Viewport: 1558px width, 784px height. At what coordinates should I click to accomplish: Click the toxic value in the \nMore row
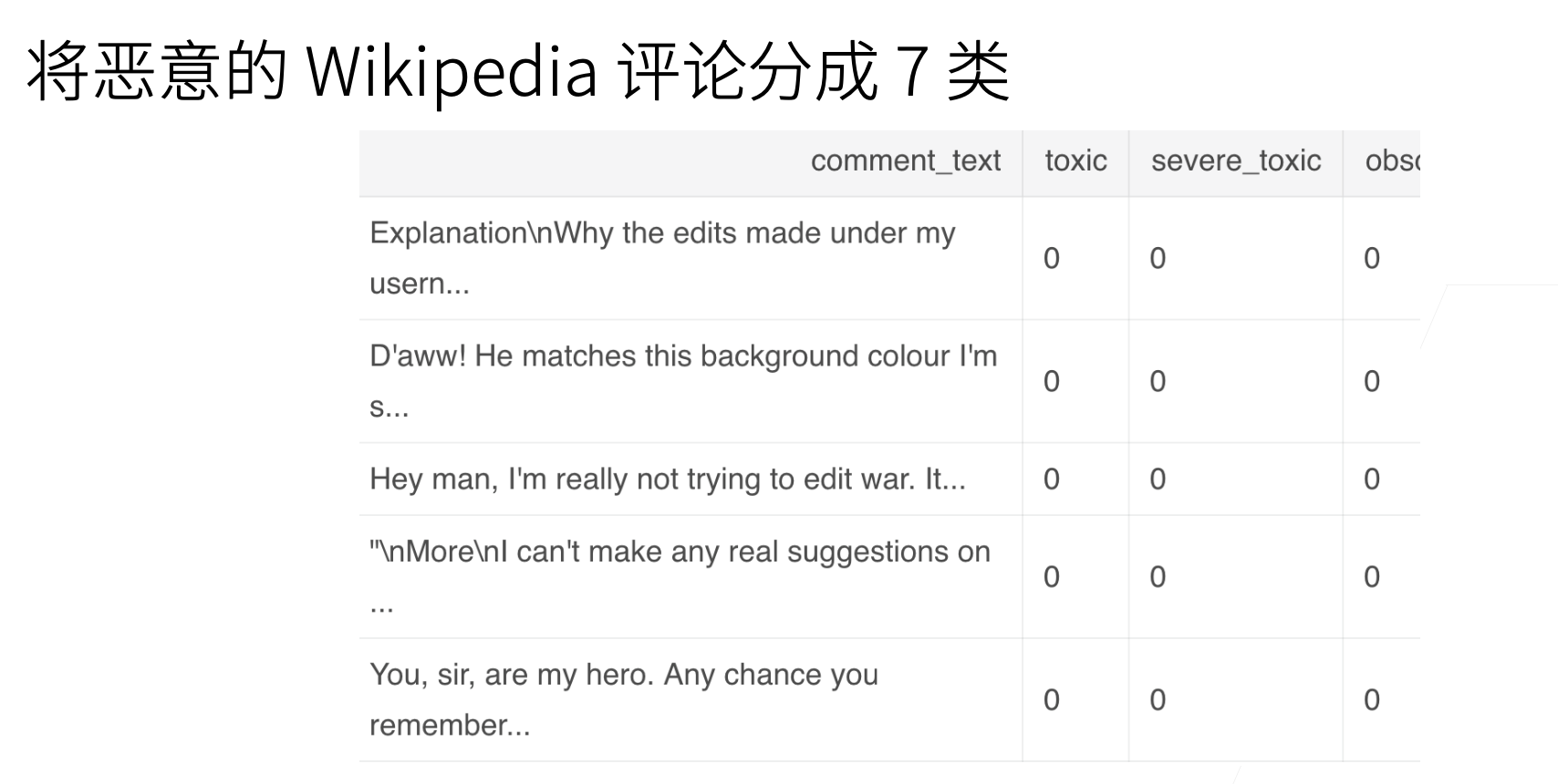tap(1052, 577)
